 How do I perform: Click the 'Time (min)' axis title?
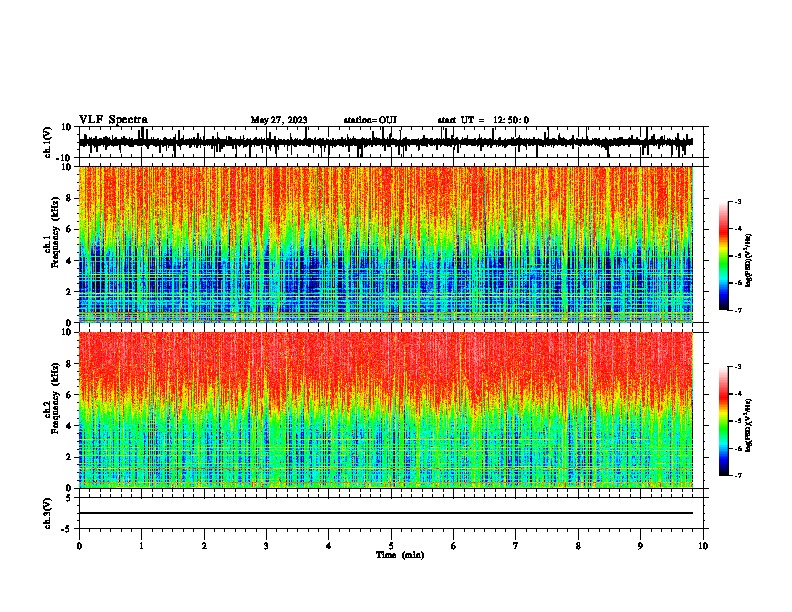coord(400,555)
